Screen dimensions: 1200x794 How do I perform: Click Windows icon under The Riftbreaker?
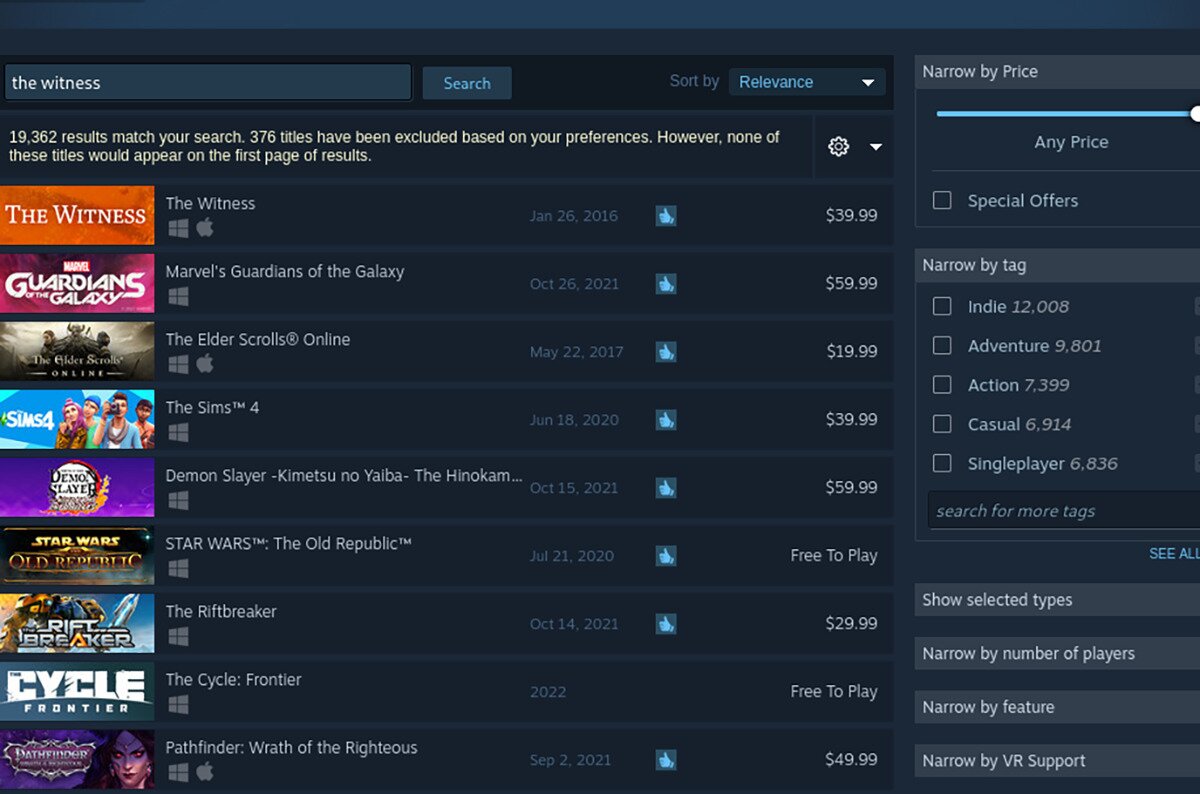pos(178,636)
